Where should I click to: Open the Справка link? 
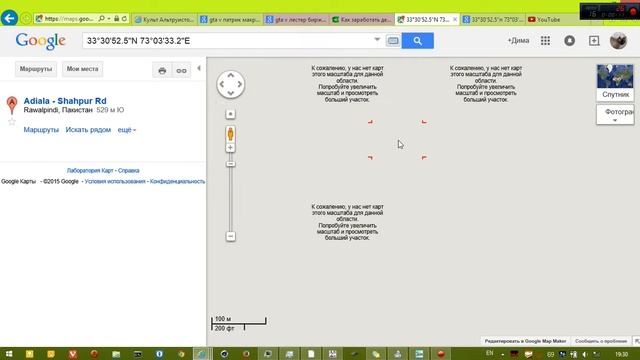(x=129, y=171)
